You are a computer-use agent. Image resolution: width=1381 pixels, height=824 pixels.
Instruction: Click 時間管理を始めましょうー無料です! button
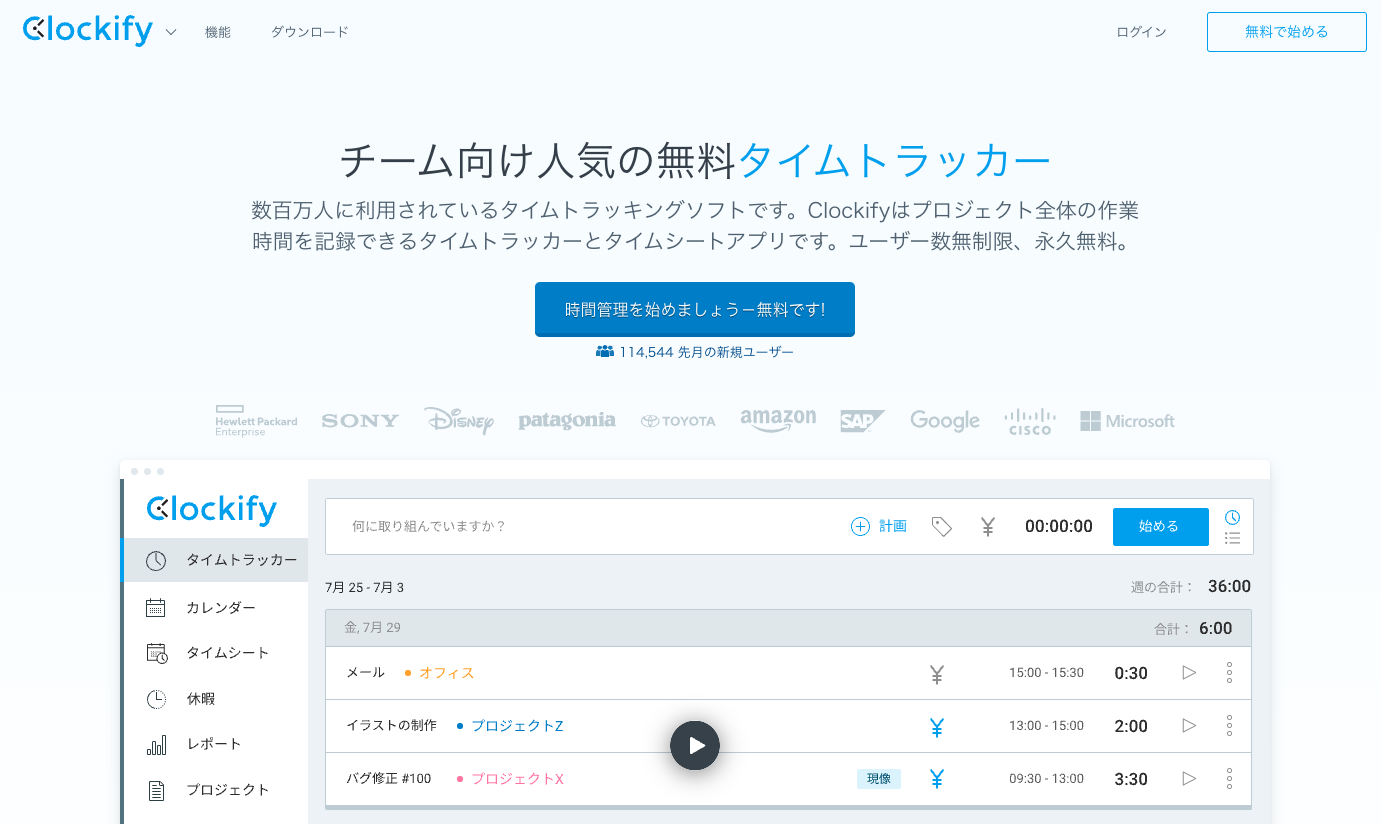coord(695,309)
